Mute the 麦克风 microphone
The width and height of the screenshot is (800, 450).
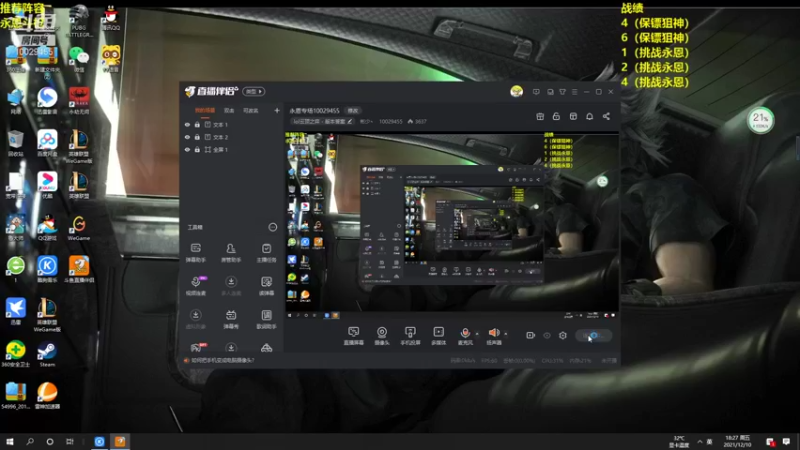[x=465, y=336]
